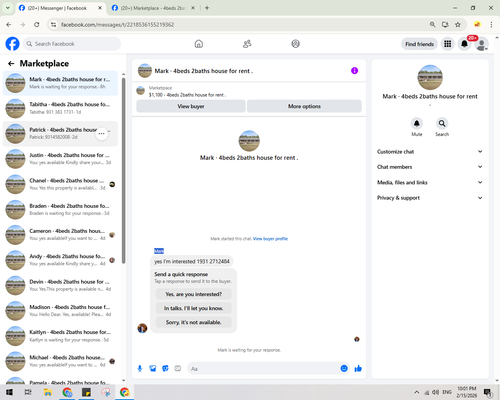
Task: Bookmark this page with the star icon
Action: [458, 24]
